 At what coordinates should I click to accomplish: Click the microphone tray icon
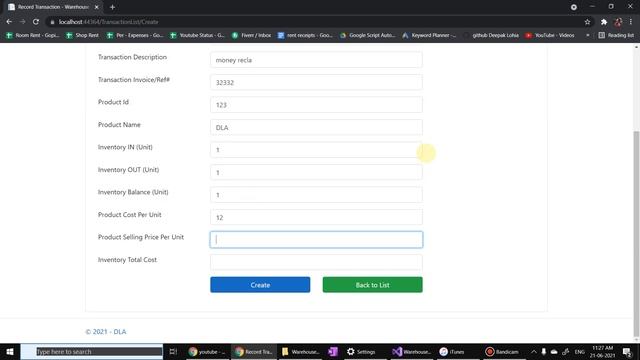(x=544, y=351)
